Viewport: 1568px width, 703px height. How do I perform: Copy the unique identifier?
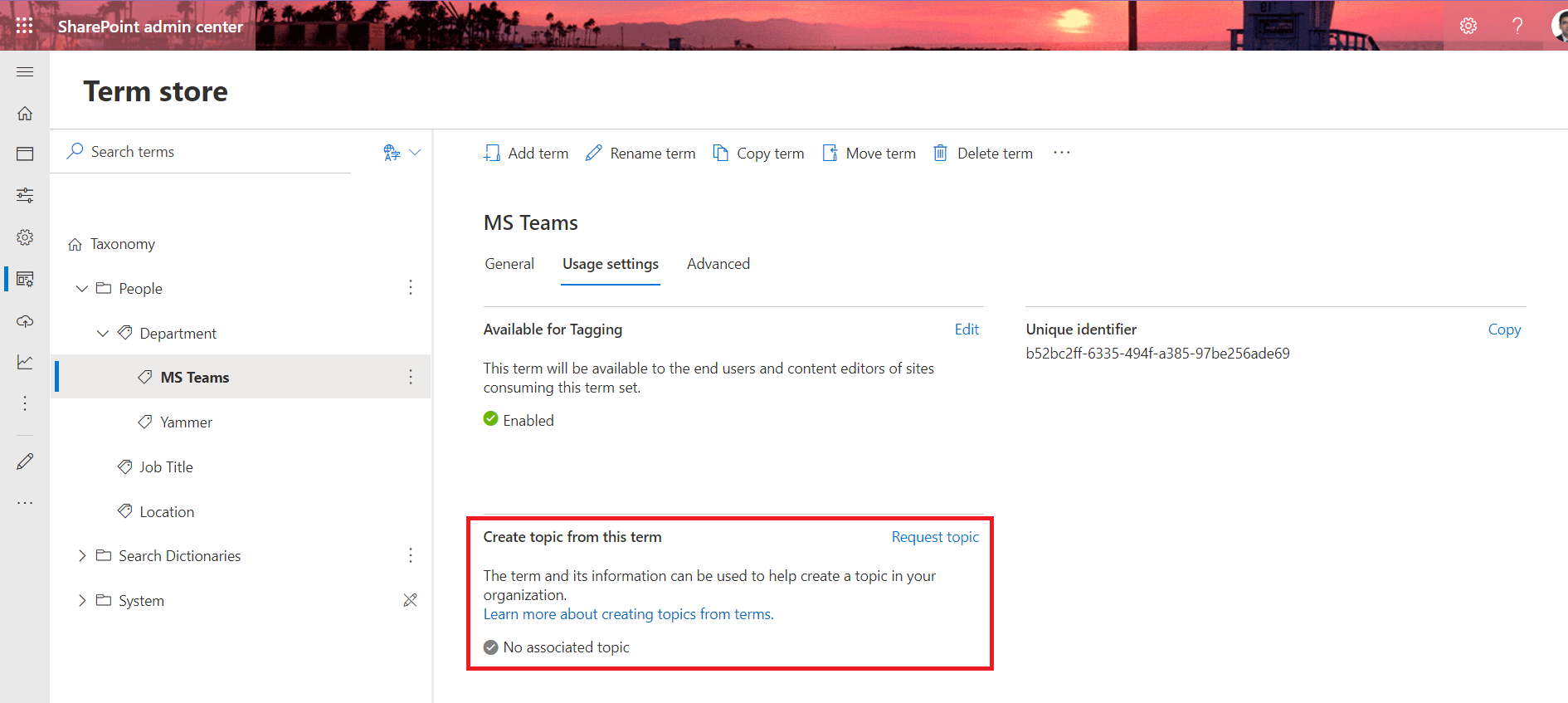(1503, 330)
